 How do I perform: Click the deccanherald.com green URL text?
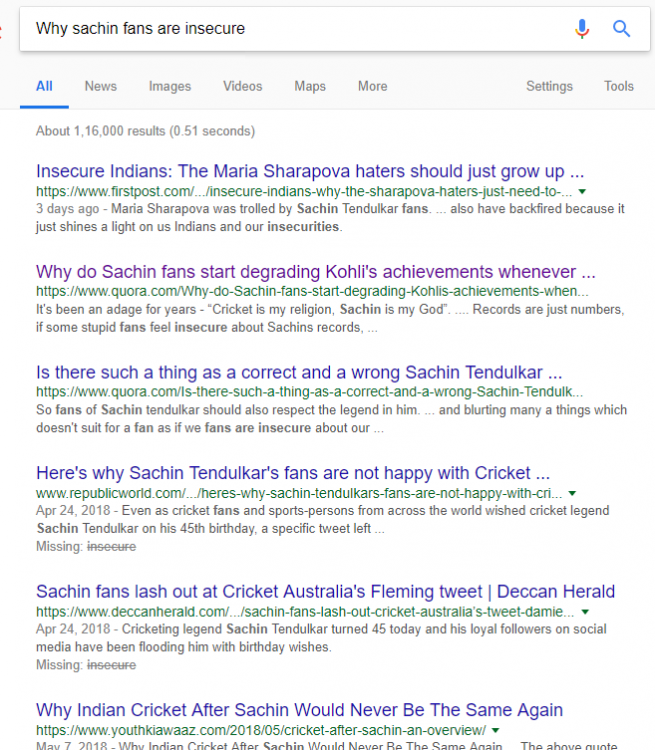[x=305, y=611]
